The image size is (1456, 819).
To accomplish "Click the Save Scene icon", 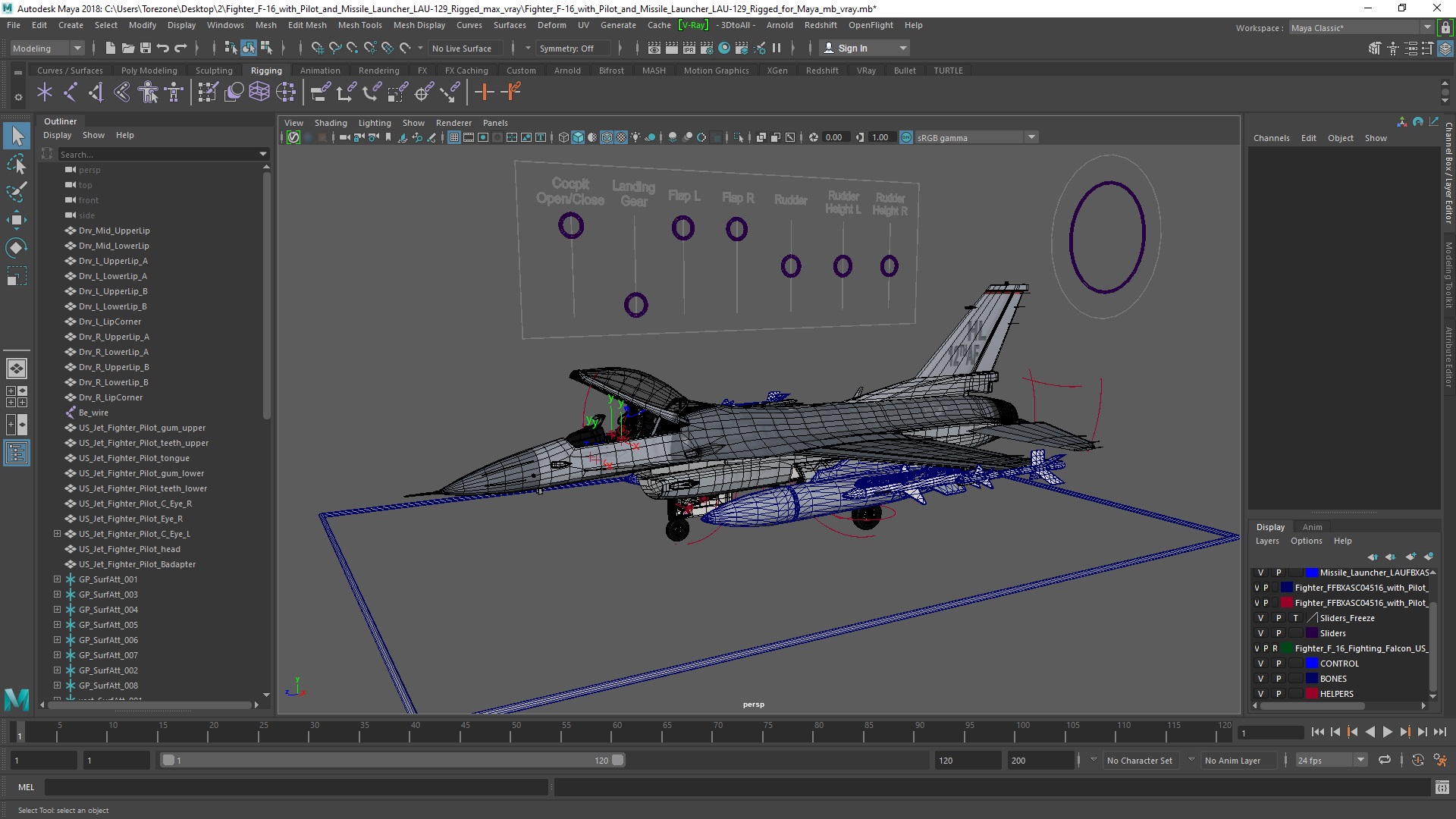I will [x=146, y=48].
